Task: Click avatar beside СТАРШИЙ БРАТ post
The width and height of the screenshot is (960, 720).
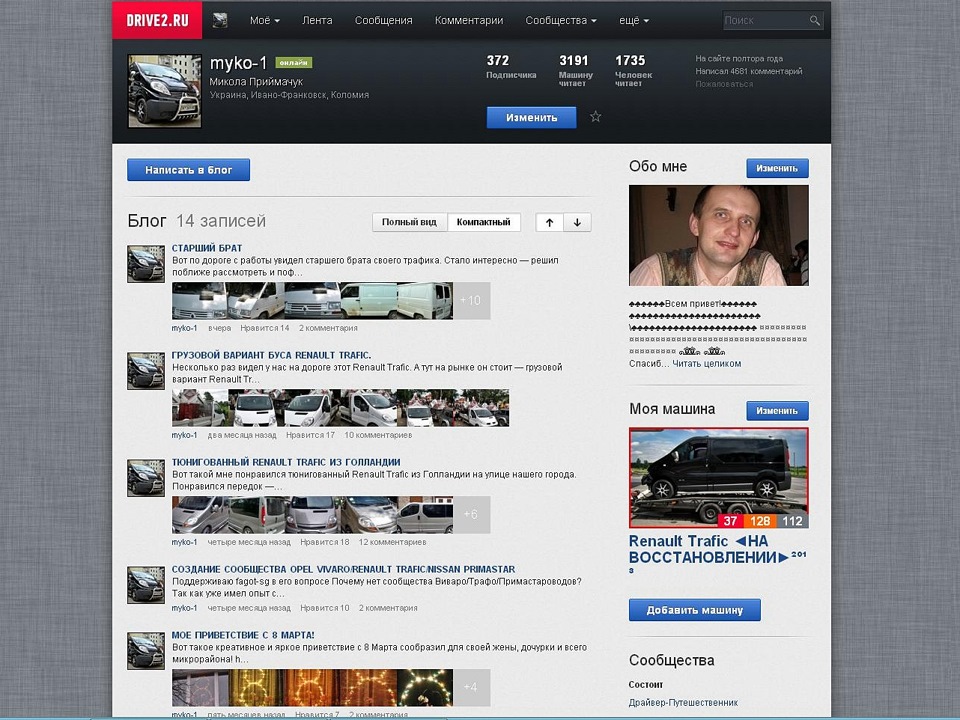Action: point(146,264)
